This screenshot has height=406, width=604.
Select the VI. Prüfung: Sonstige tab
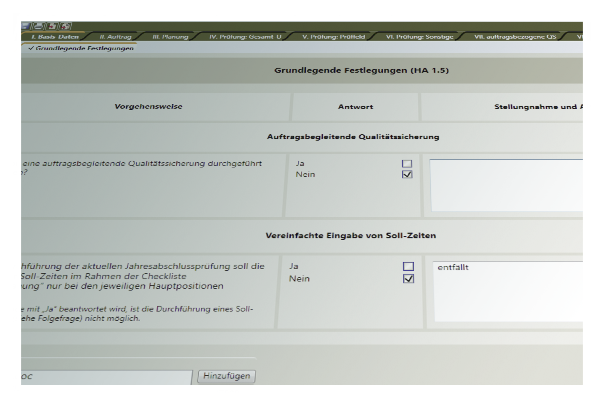pyautogui.click(x=419, y=37)
